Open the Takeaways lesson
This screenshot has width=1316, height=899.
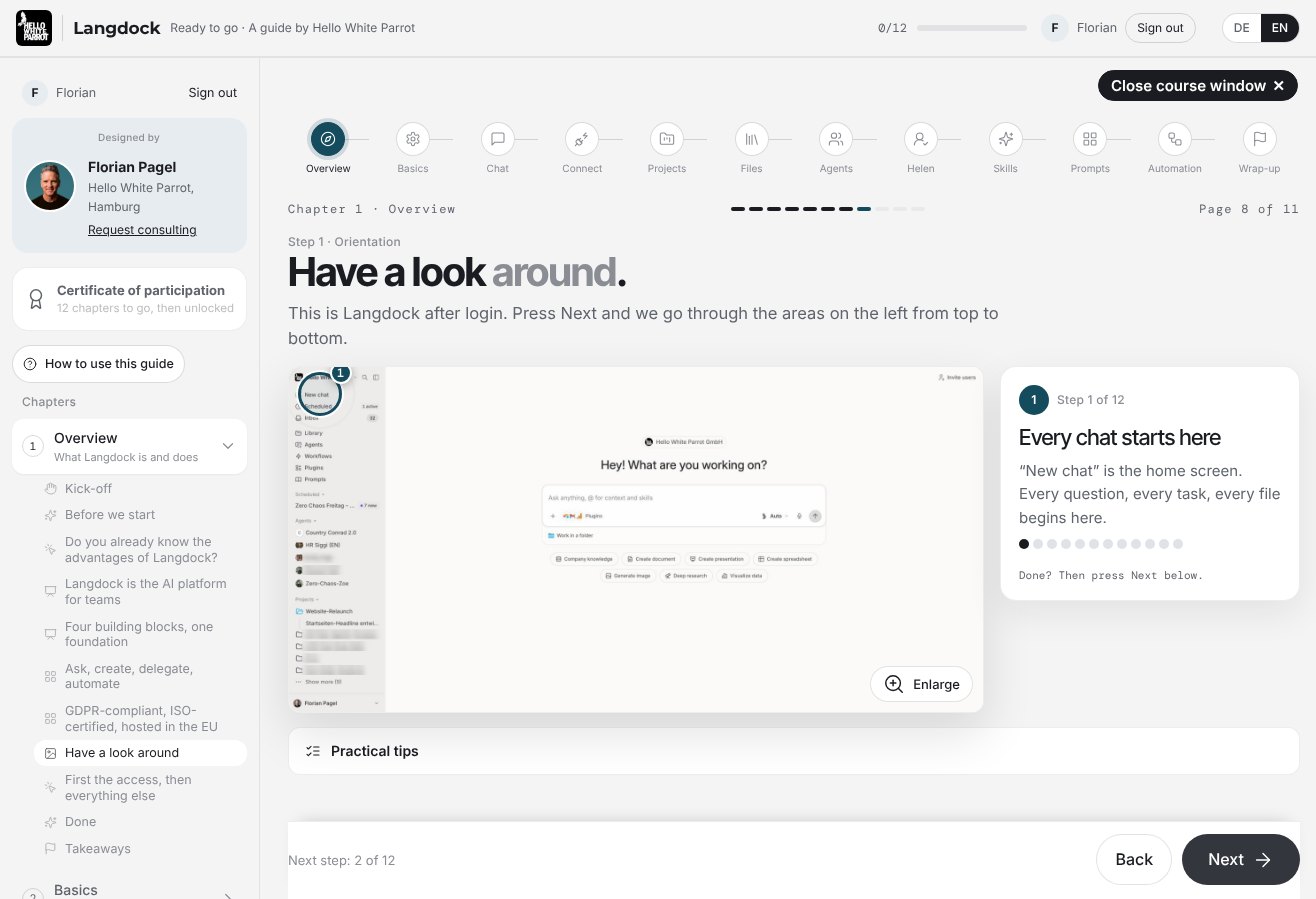click(x=139, y=848)
